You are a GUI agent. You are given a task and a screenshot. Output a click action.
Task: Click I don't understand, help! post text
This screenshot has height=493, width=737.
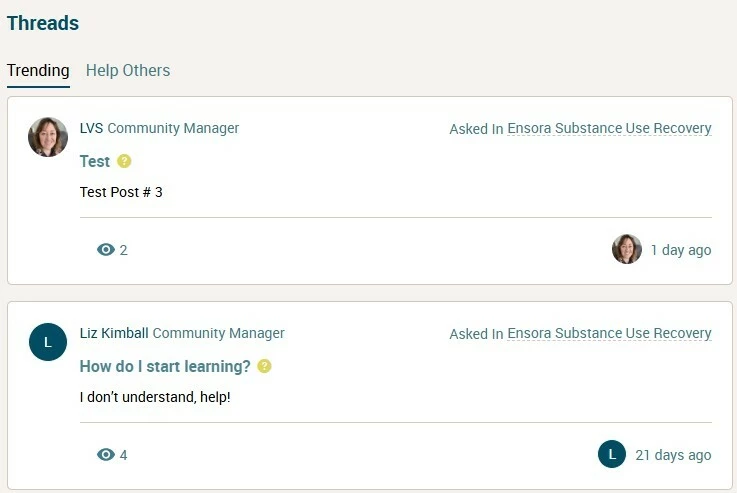pos(155,397)
